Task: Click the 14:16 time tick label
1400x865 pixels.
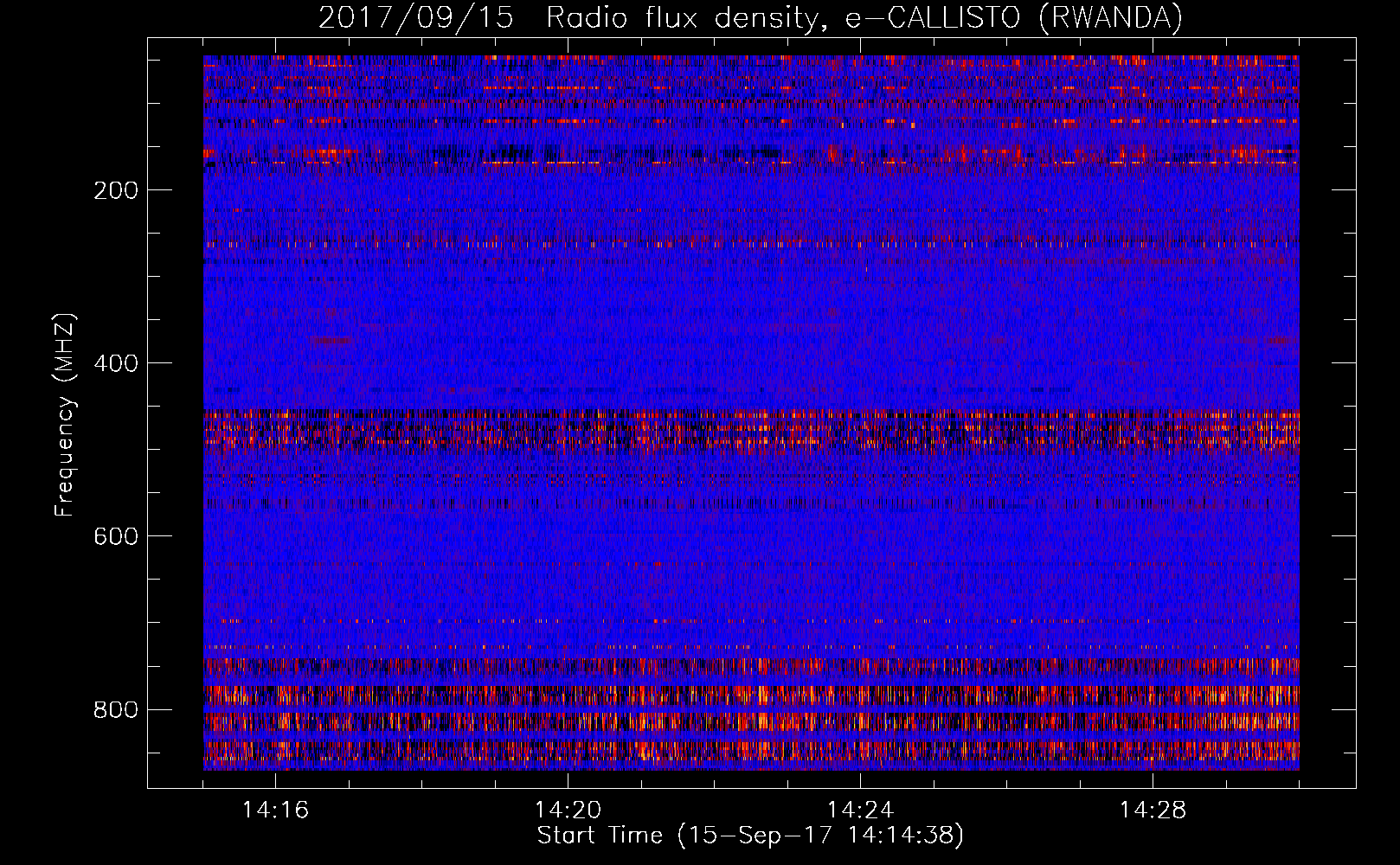Action: point(275,811)
